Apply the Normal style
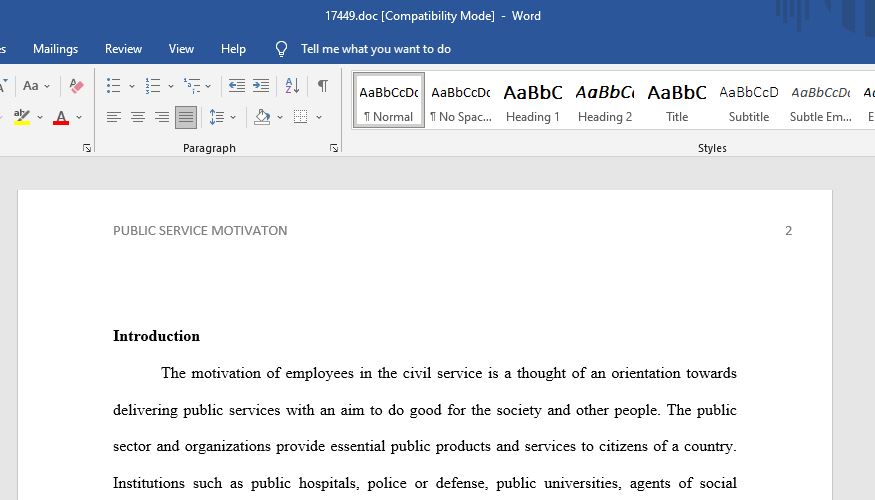The height and width of the screenshot is (500, 875). (x=388, y=100)
